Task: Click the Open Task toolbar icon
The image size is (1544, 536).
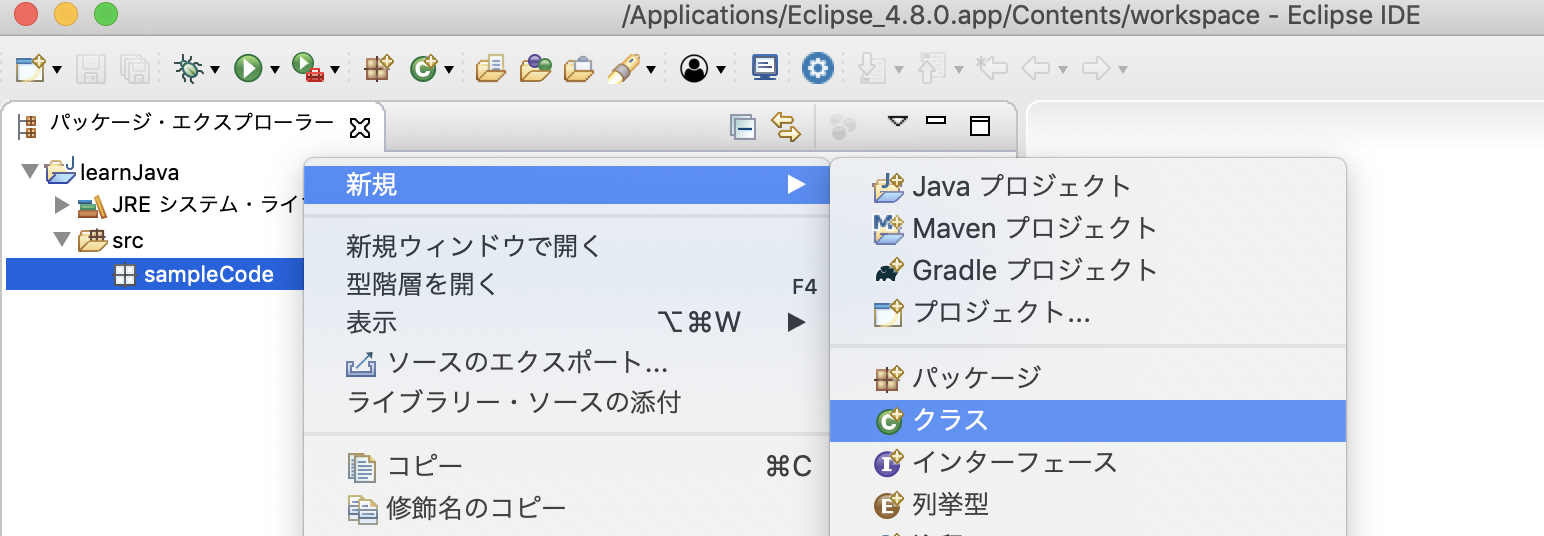Action: (x=535, y=68)
